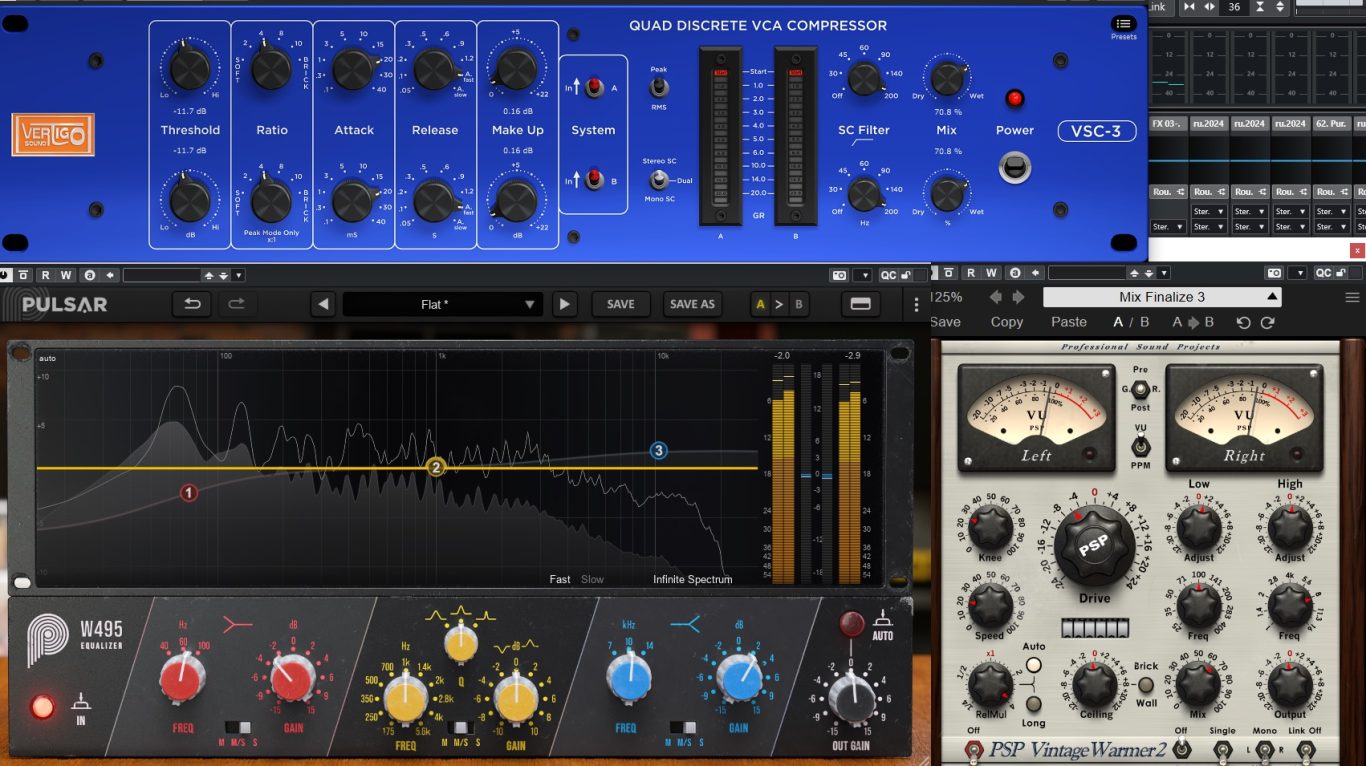Screen dimensions: 1366x766
Task: Click Paste in the PSP preset bar
Action: (x=1068, y=322)
